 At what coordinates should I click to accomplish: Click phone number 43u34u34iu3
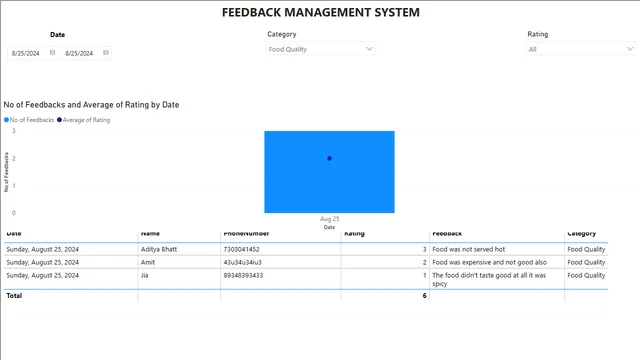pyautogui.click(x=242, y=262)
